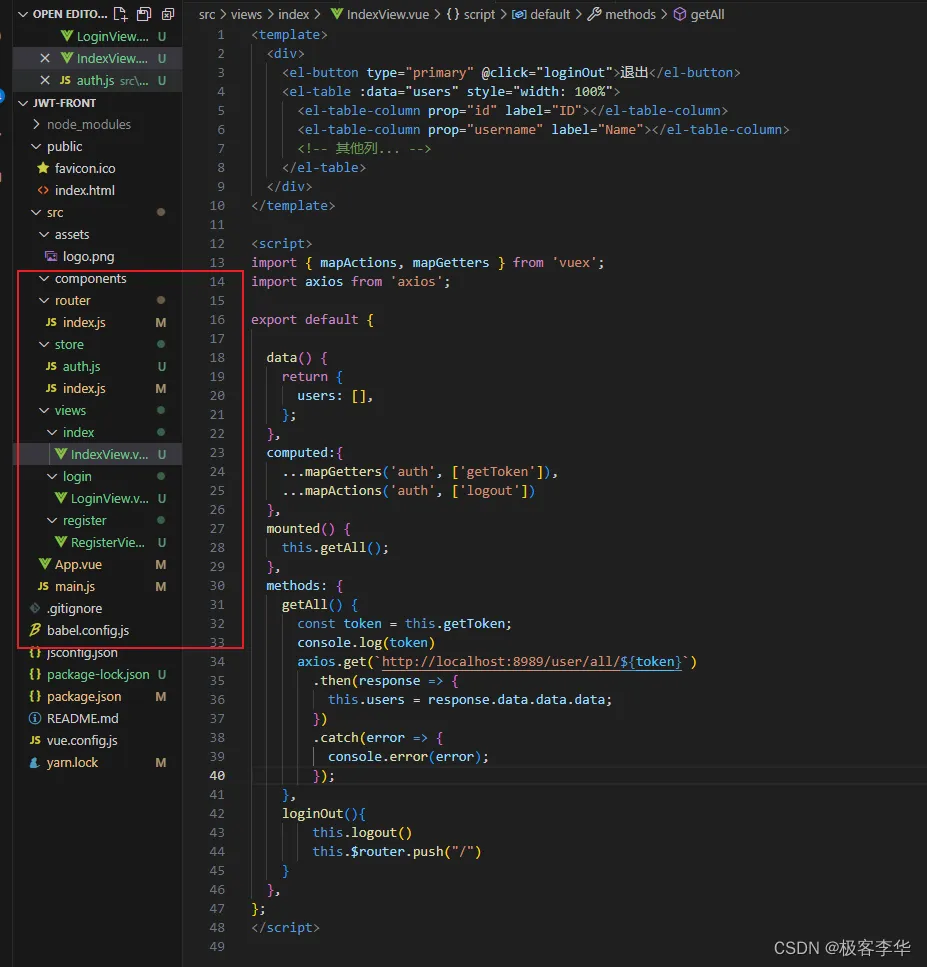The width and height of the screenshot is (927, 967).
Task: Click the 'users: [],' data line
Action: click(x=335, y=396)
